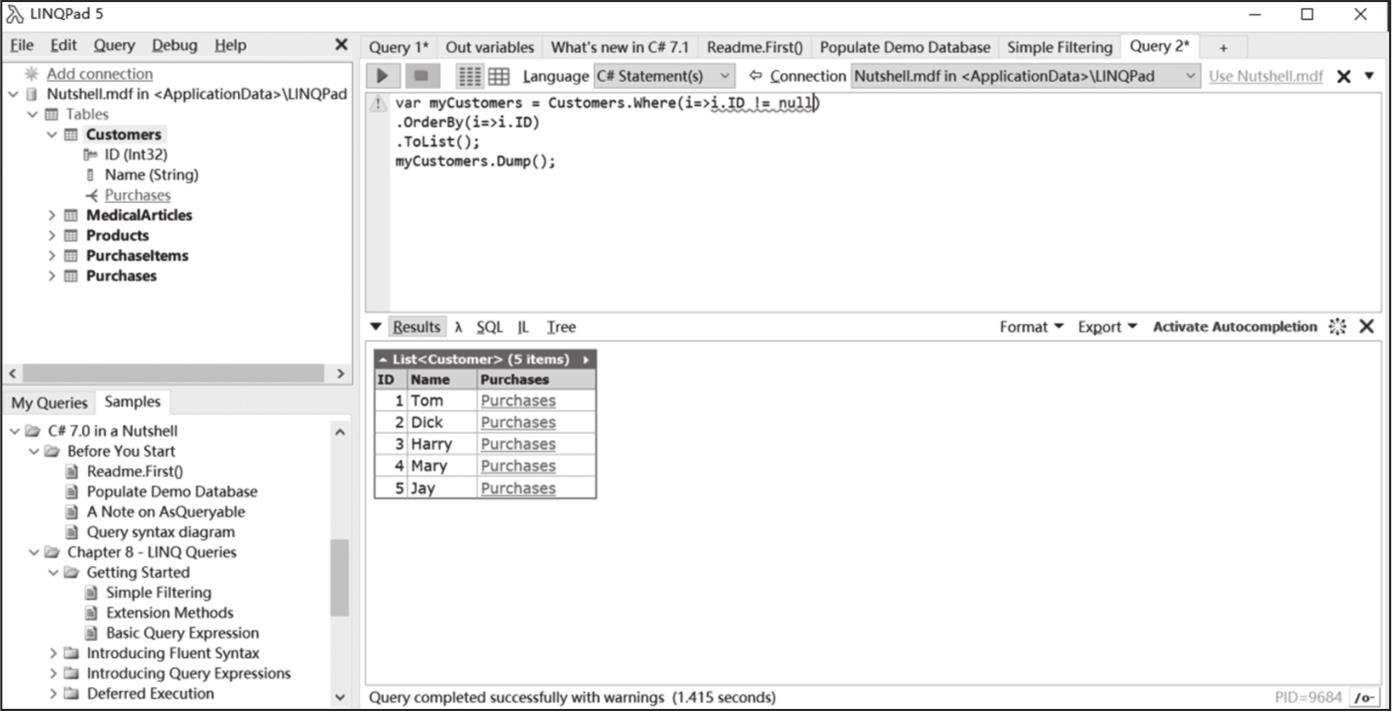This screenshot has height=712, width=1392.
Task: Click the Purchases table icon in tree
Action: [x=71, y=276]
